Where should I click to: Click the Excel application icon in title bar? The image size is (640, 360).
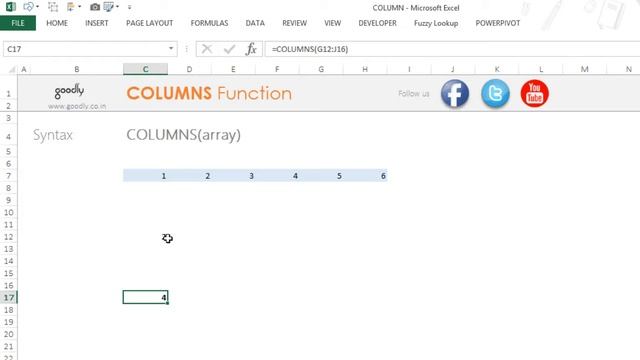(x=11, y=7)
